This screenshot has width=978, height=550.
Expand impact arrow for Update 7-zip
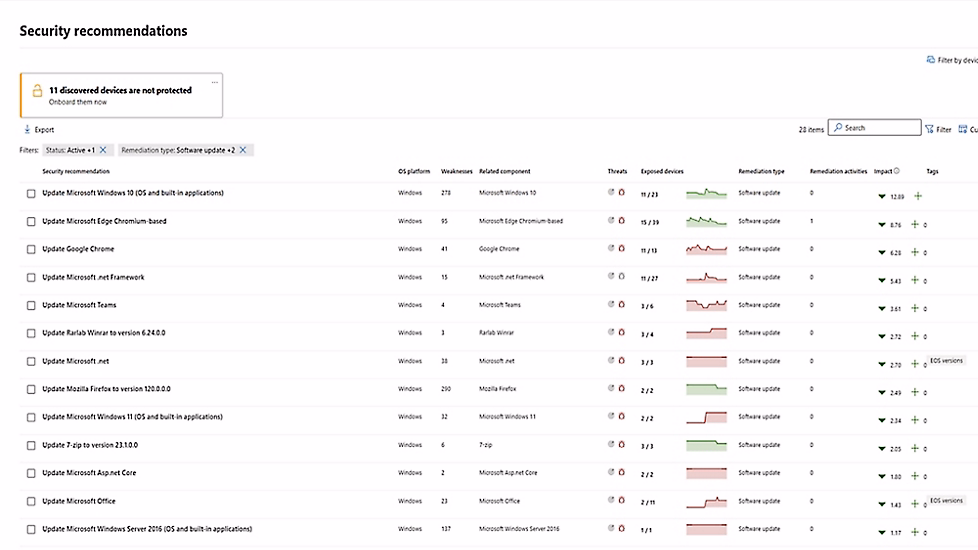(882, 448)
